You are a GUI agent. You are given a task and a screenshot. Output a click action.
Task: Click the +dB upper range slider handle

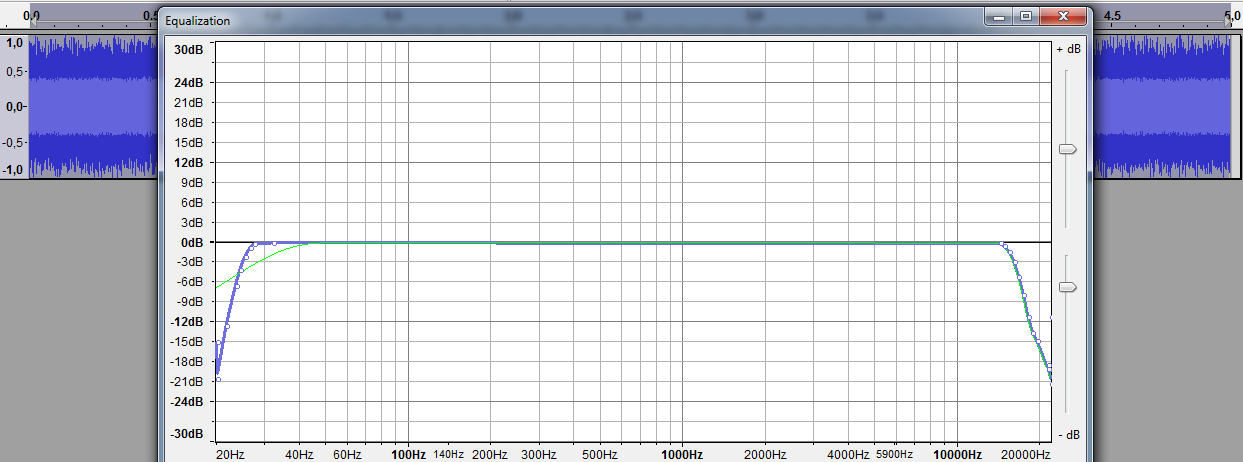pos(1067,149)
